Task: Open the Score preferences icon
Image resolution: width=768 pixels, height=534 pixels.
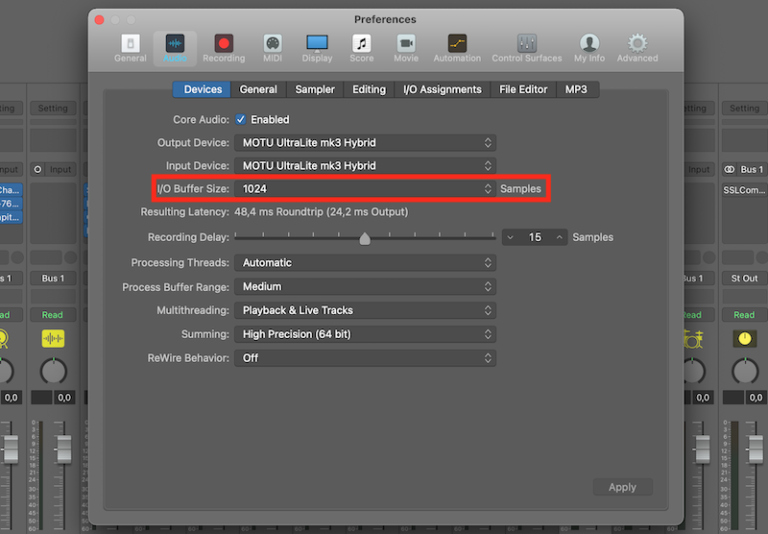Action: [x=361, y=48]
